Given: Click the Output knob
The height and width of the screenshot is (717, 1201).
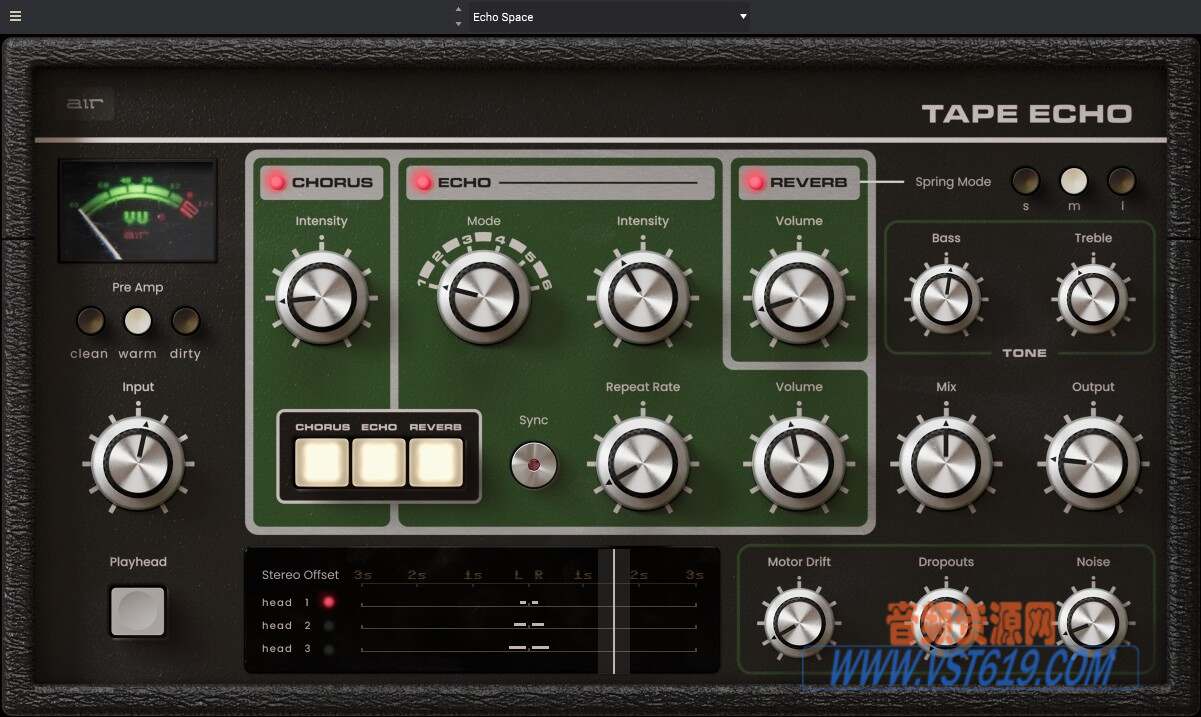Looking at the screenshot, I should (1093, 463).
